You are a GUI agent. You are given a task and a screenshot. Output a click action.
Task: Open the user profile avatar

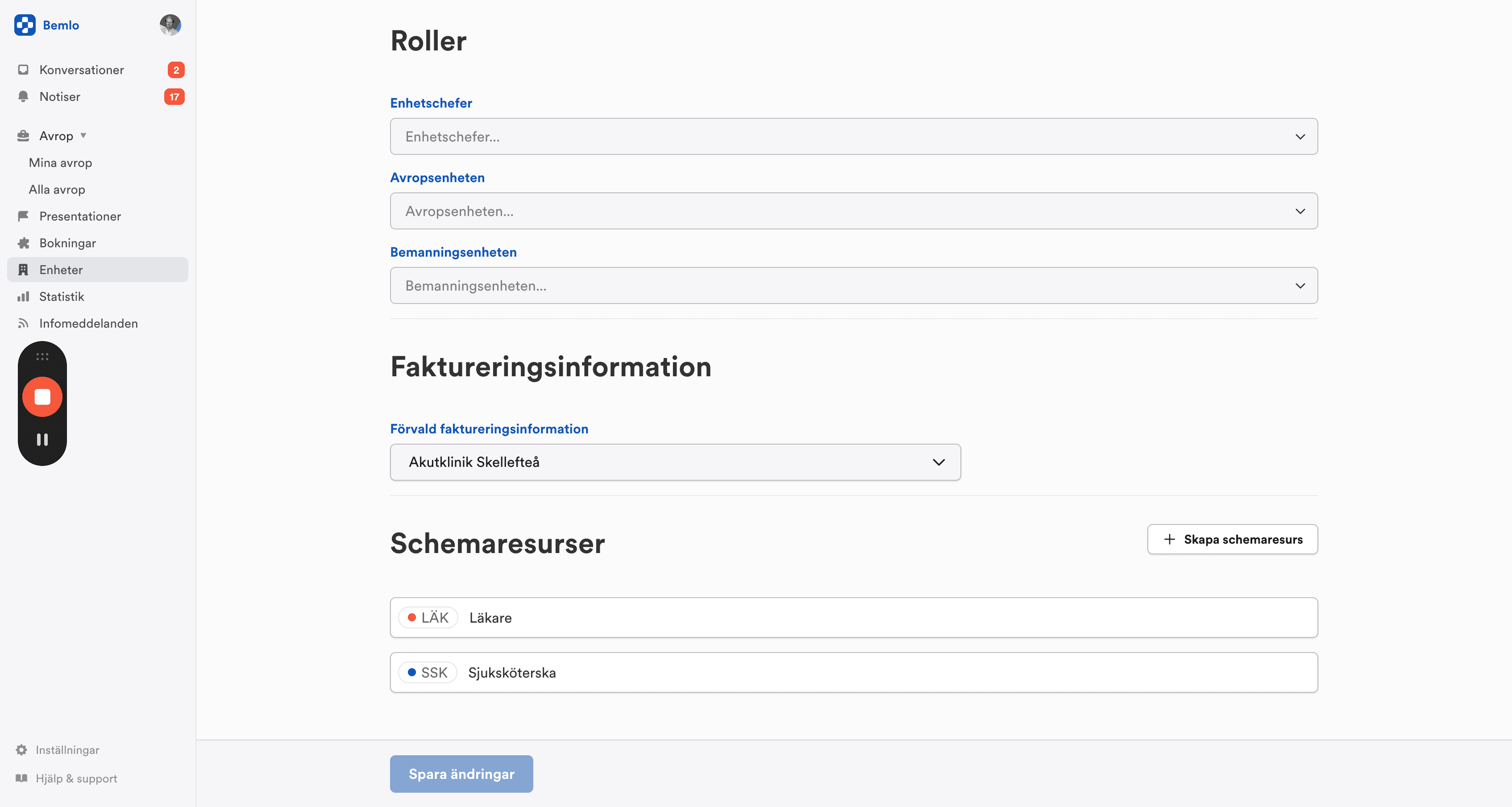[170, 25]
